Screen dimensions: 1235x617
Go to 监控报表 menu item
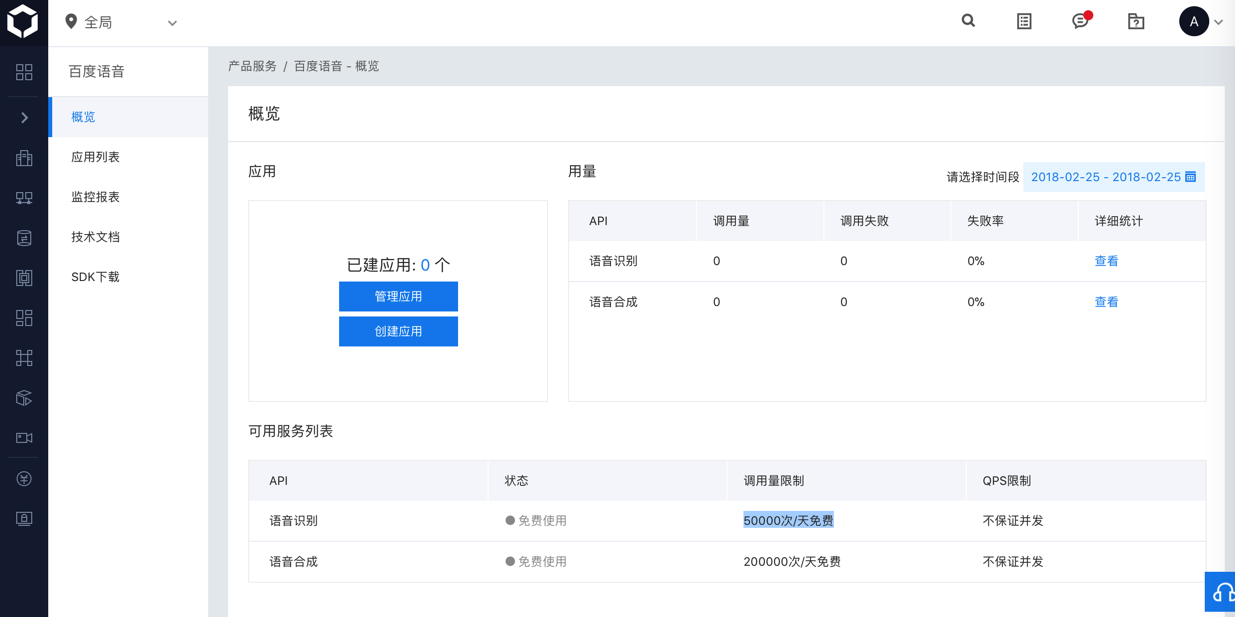coord(96,197)
